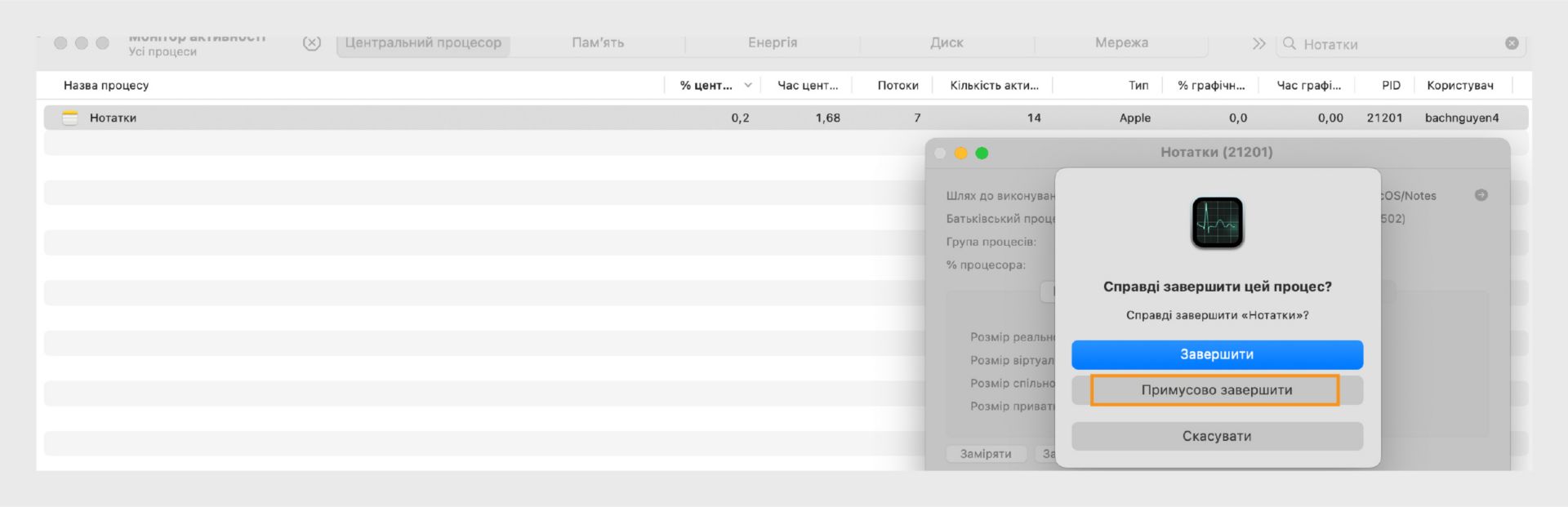Sort by Користувач column header
This screenshot has width=1568, height=507.
[x=1460, y=85]
